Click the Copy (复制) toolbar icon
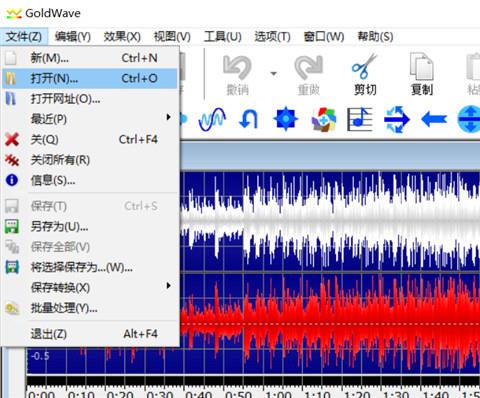The width and height of the screenshot is (480, 398). pyautogui.click(x=422, y=66)
